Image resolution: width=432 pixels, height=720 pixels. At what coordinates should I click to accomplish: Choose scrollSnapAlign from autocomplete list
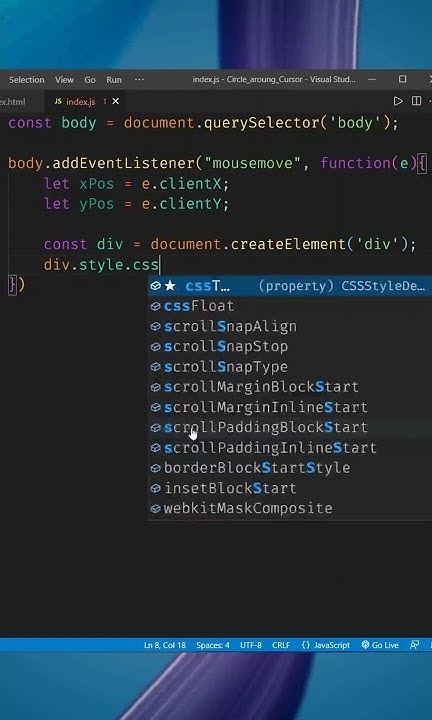290,326
